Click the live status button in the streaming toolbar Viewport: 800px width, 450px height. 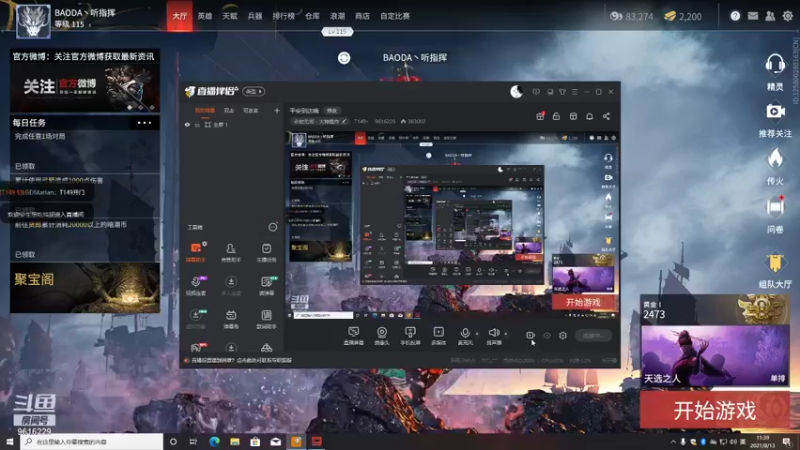point(593,335)
